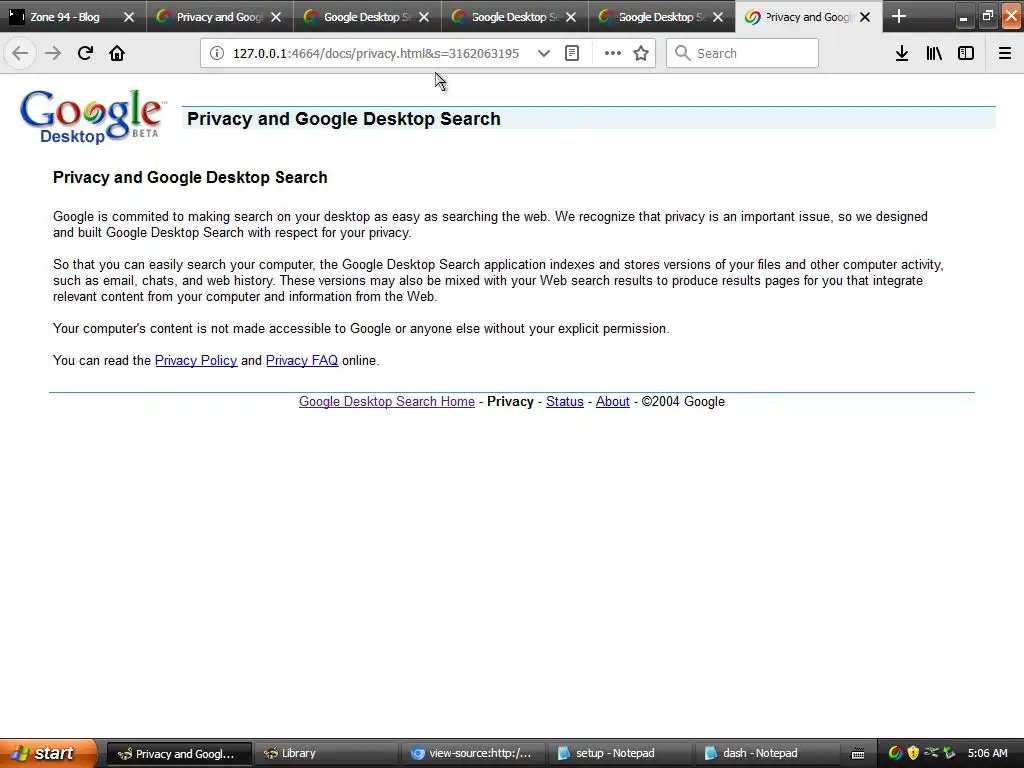1024x768 pixels.
Task: Click the security shield tray icon
Action: tap(913, 753)
